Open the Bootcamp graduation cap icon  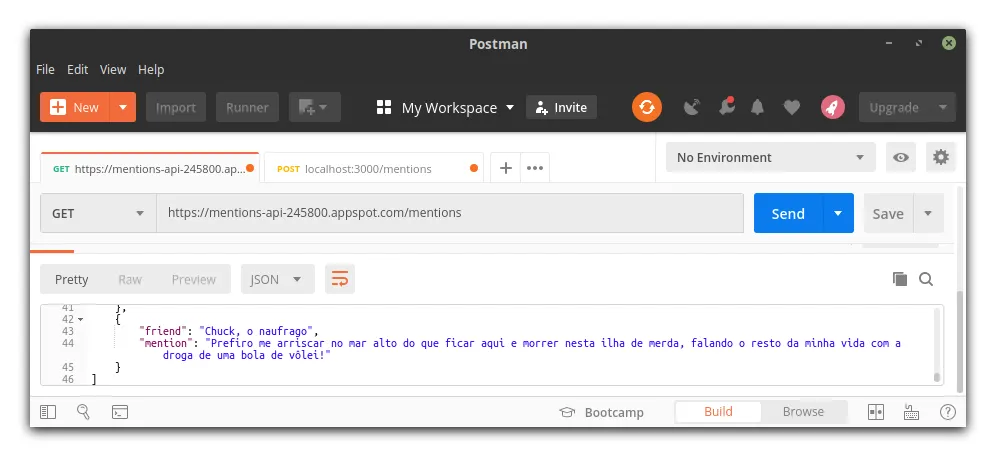pyautogui.click(x=567, y=413)
